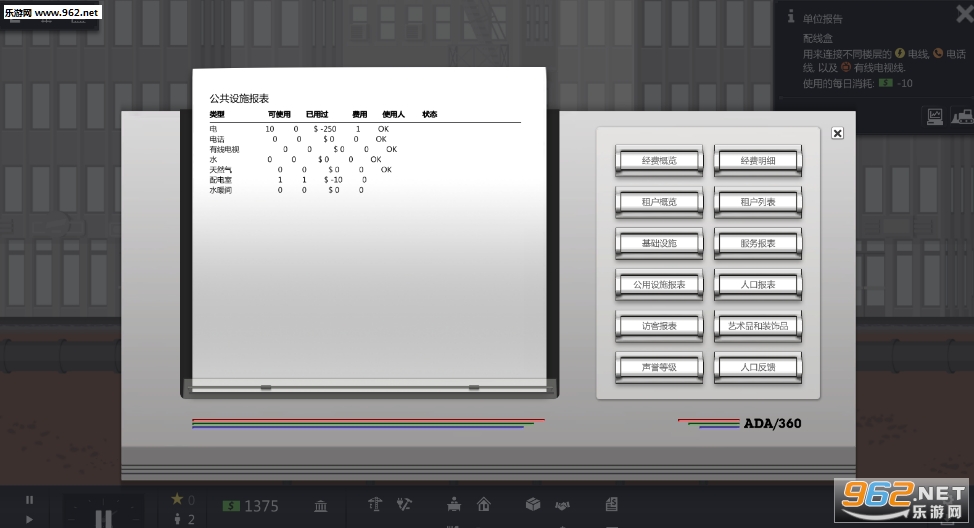Image resolution: width=974 pixels, height=528 pixels.
Task: Click the 公共设施报表 report title
Action: pyautogui.click(x=239, y=98)
